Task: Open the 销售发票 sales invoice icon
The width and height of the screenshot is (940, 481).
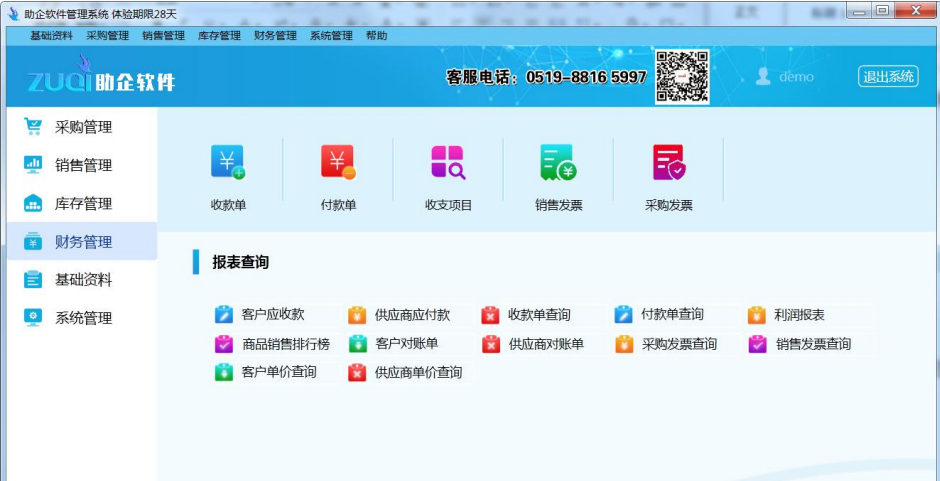Action: [558, 163]
